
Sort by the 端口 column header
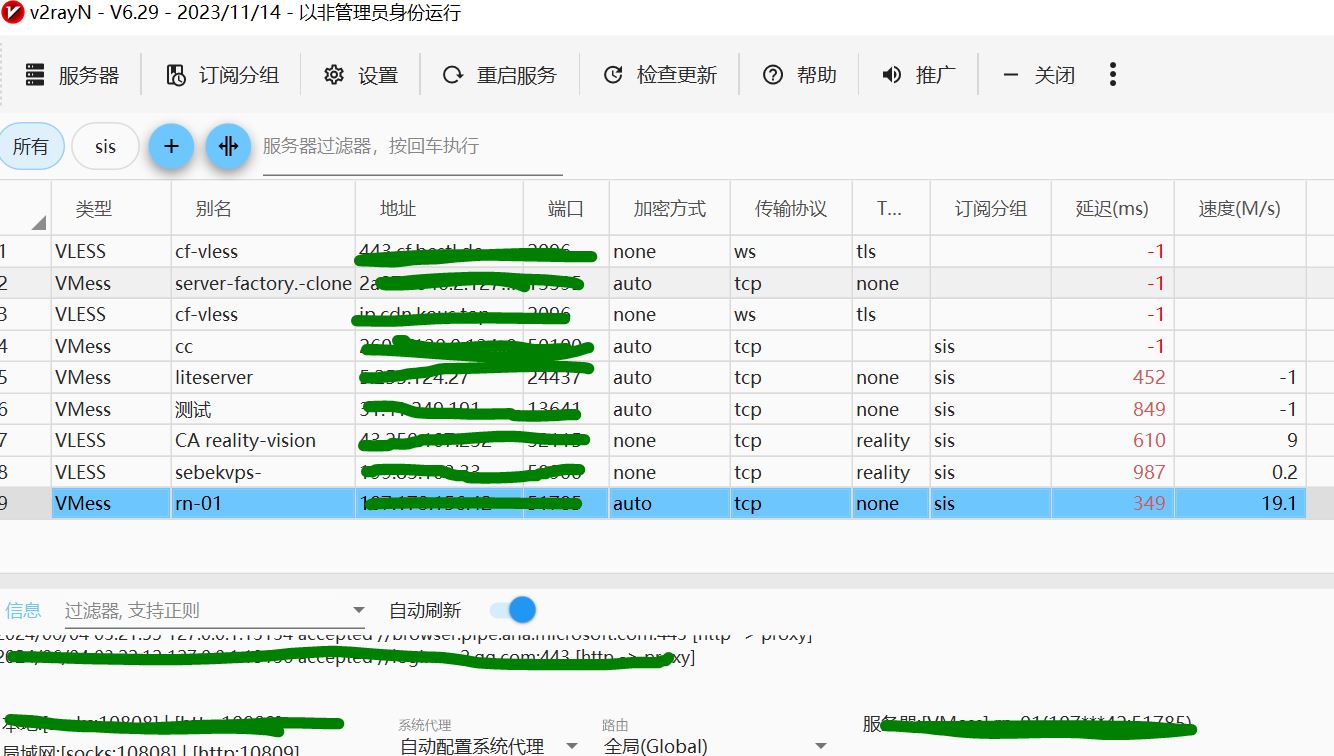(566, 209)
